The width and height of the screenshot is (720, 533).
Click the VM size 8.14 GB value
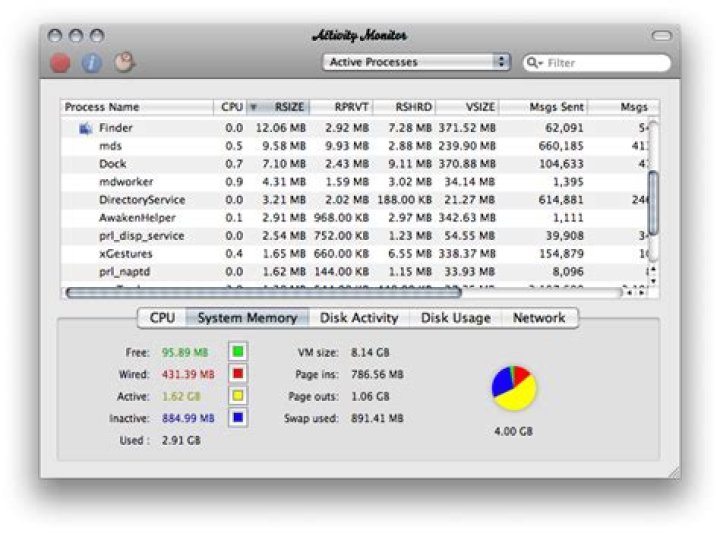click(x=370, y=353)
